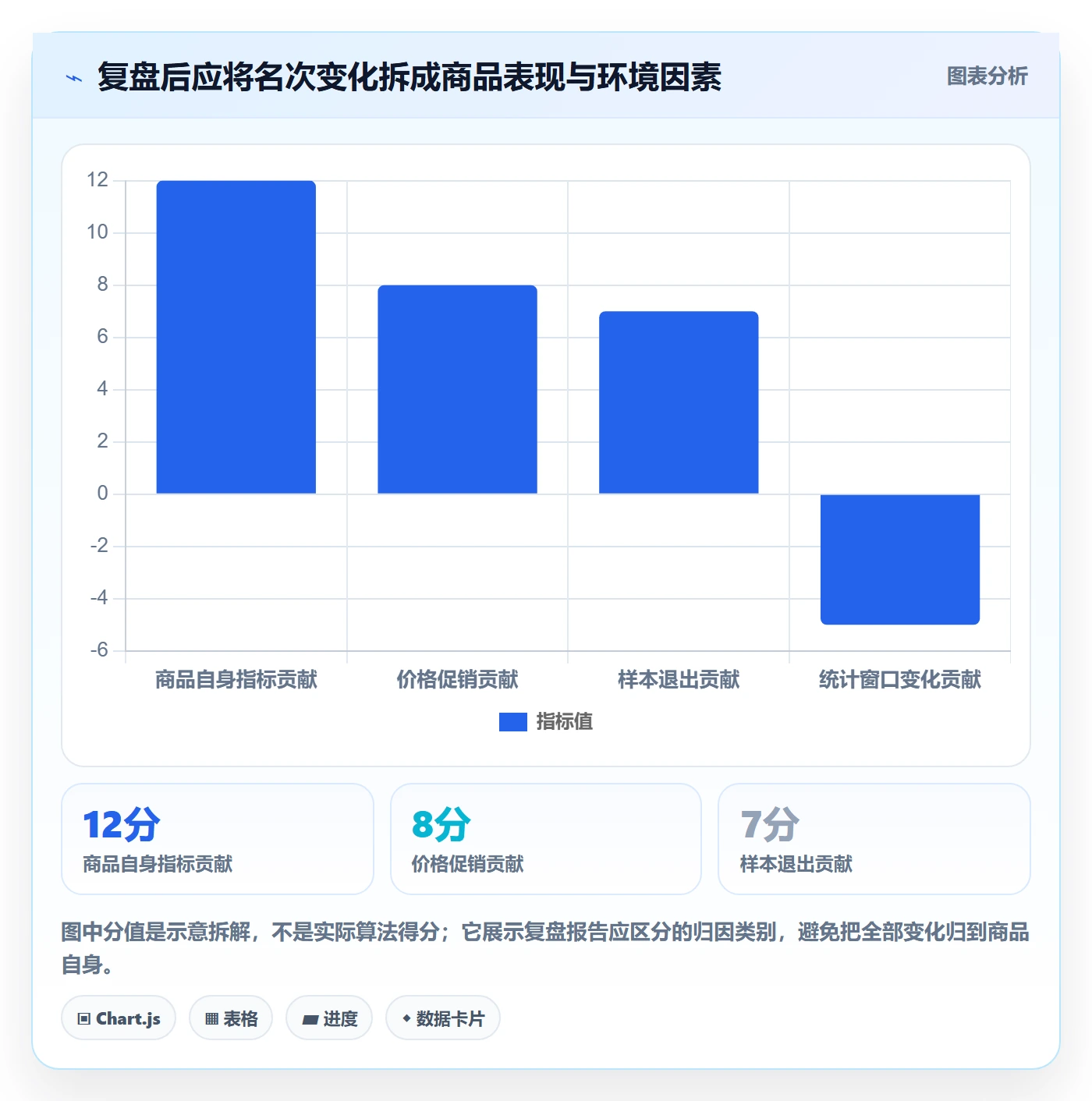Click the 商品自身指标贡献 bar in the chart
Screen dimensions: 1092x1101
click(x=236, y=337)
